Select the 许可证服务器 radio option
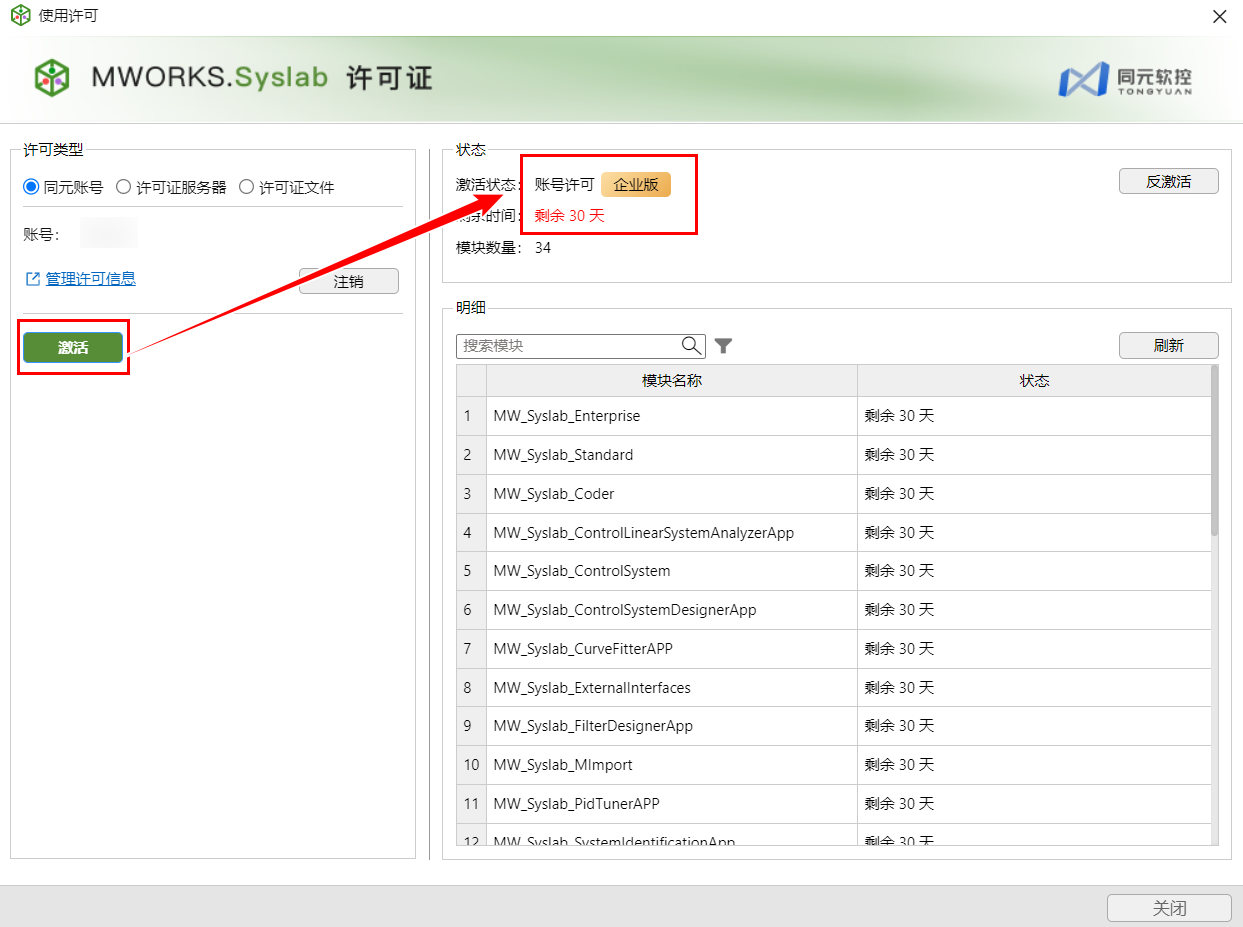Image resolution: width=1243 pixels, height=927 pixels. (124, 187)
